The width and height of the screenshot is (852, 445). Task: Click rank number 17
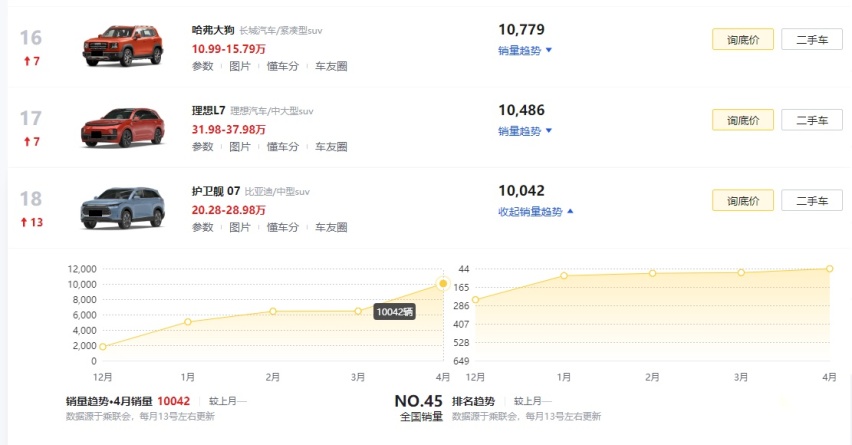[x=30, y=118]
